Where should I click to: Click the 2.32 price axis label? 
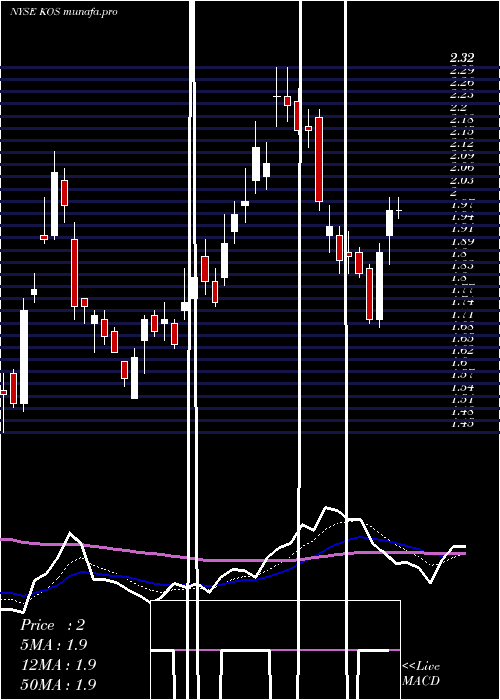pos(462,58)
